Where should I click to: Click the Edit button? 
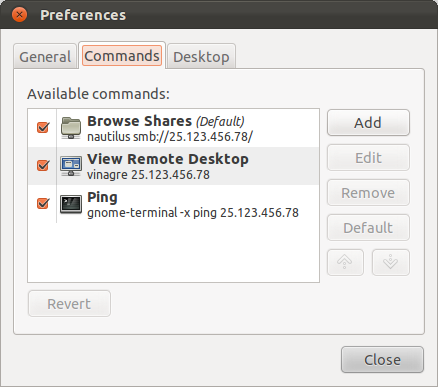[x=368, y=158]
